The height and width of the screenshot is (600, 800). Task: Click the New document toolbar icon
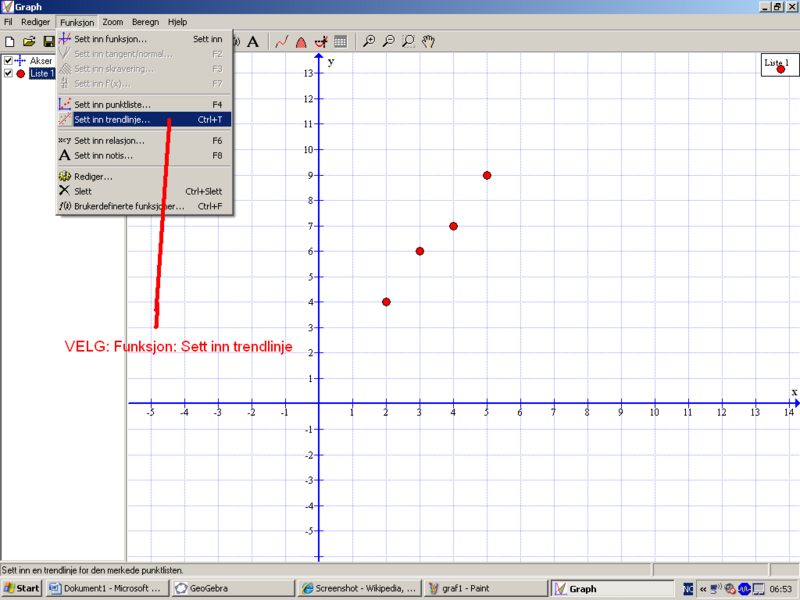[10, 42]
